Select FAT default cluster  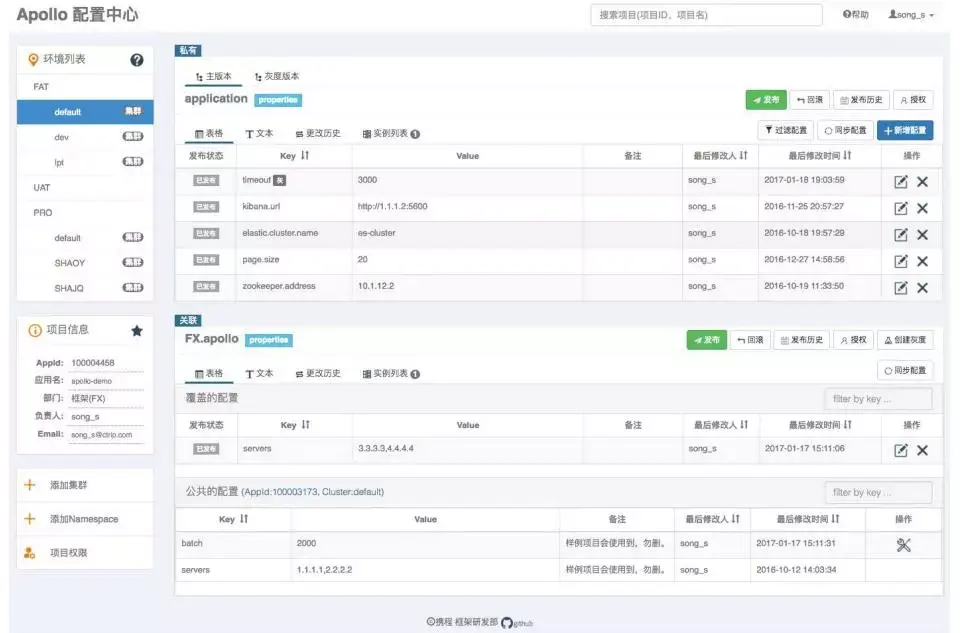point(85,112)
